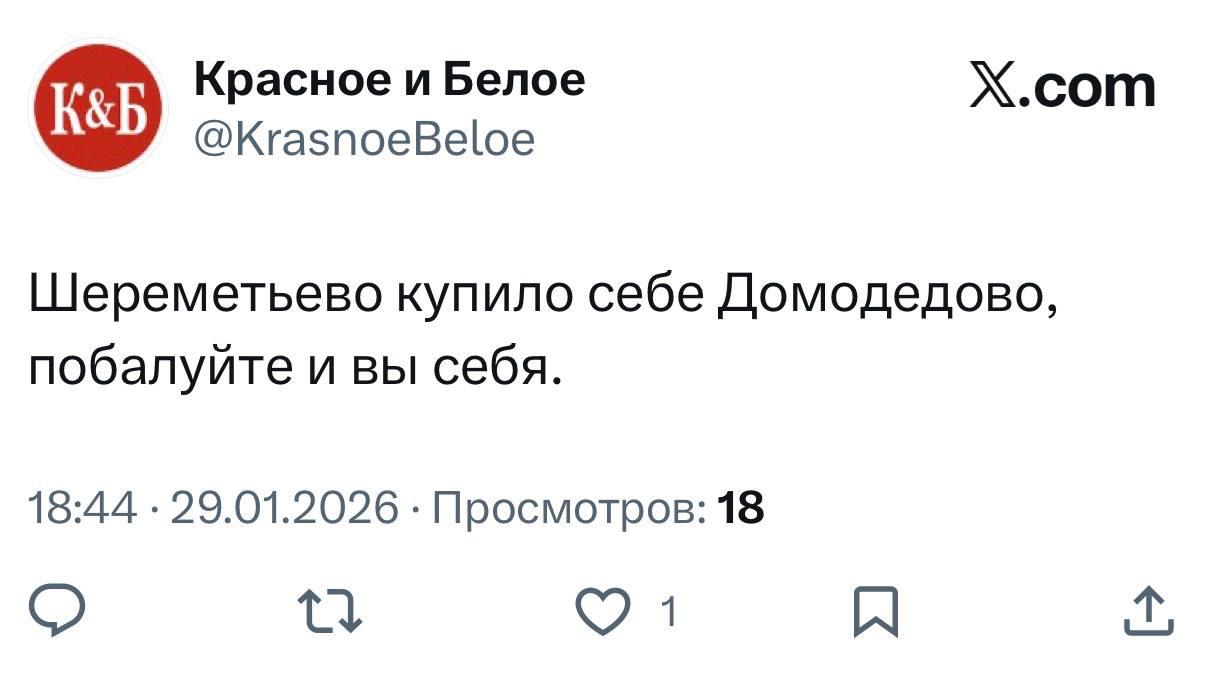Viewport: 1206px width, 681px height.
Task: Click the line "побалуйте и вы себя"
Action: (291, 369)
